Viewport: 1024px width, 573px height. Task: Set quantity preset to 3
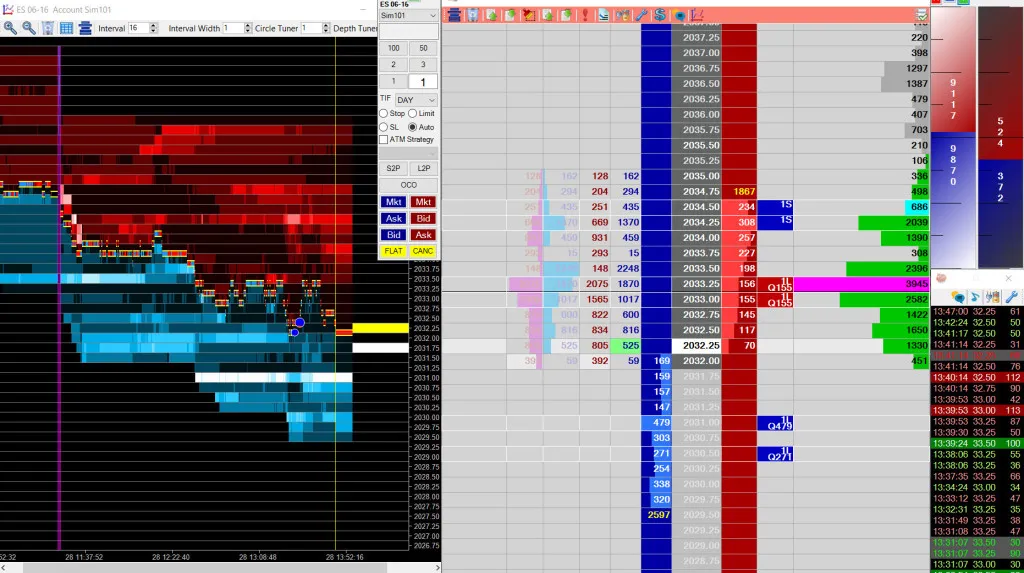tap(423, 65)
